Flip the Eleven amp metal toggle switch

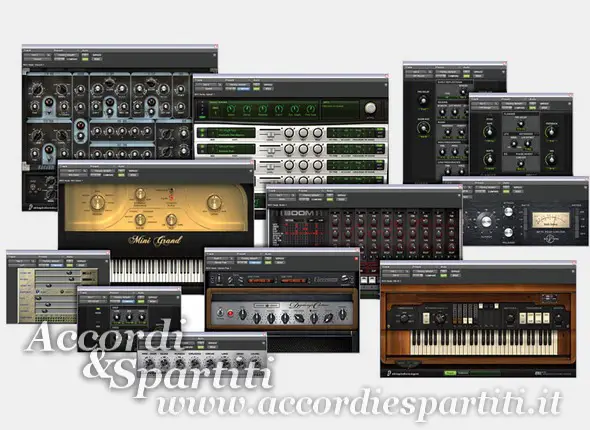point(220,313)
